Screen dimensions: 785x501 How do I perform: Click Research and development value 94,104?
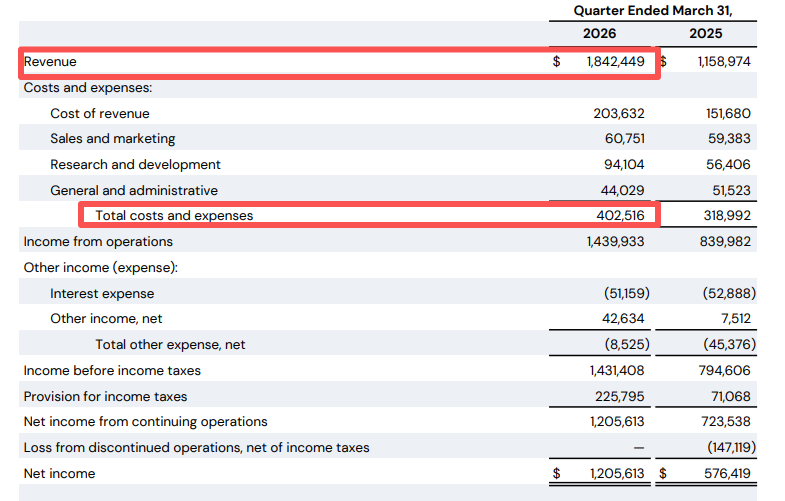pyautogui.click(x=624, y=165)
